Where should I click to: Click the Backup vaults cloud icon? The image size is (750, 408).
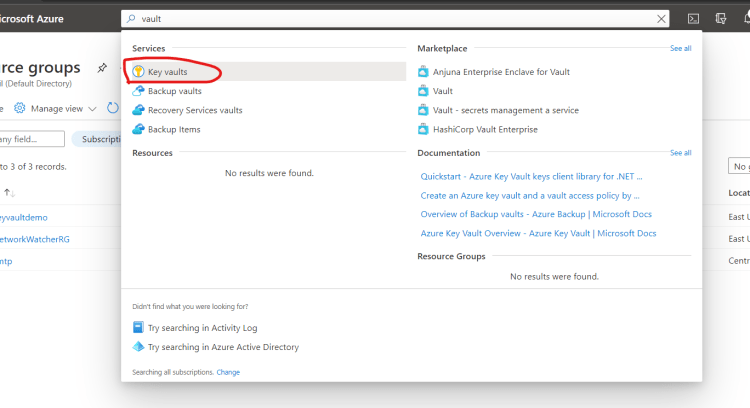pyautogui.click(x=138, y=91)
